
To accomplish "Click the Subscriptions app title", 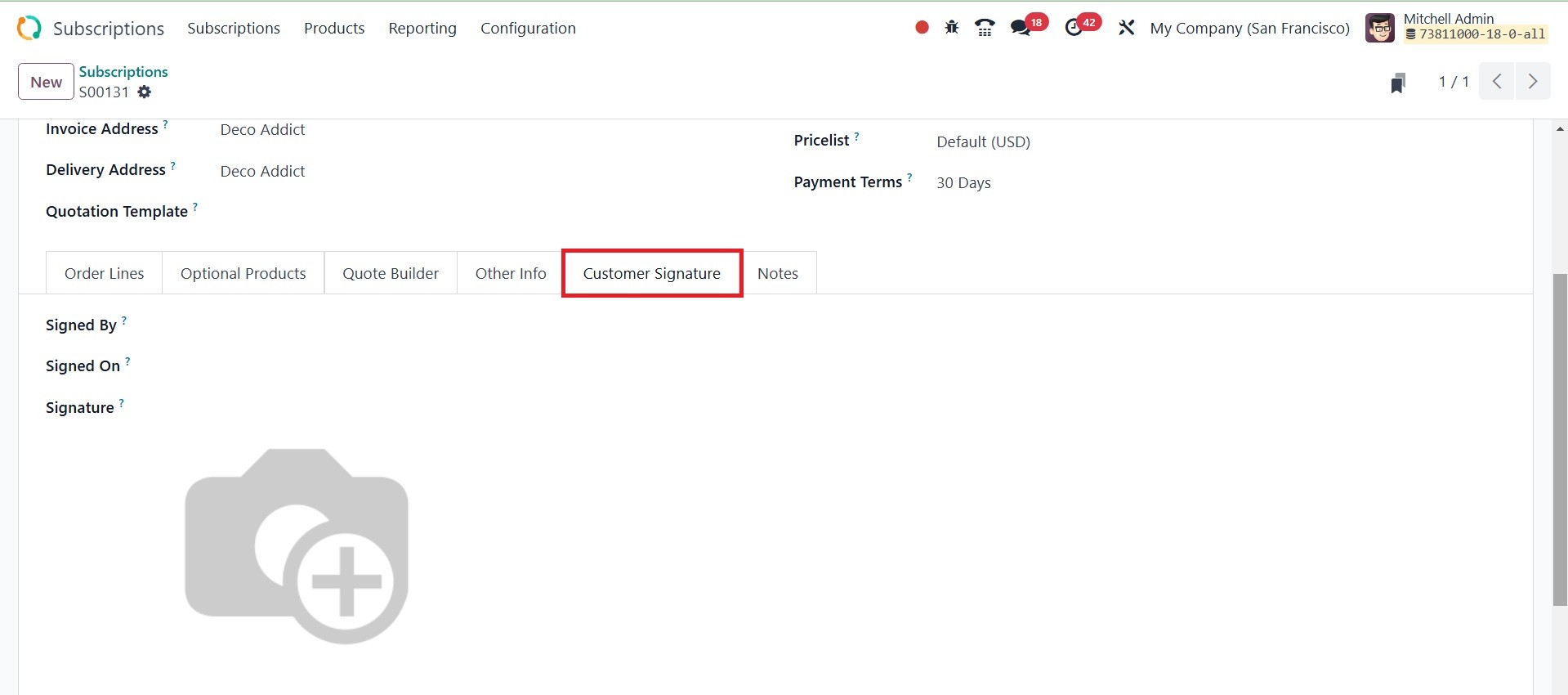I will [x=109, y=29].
